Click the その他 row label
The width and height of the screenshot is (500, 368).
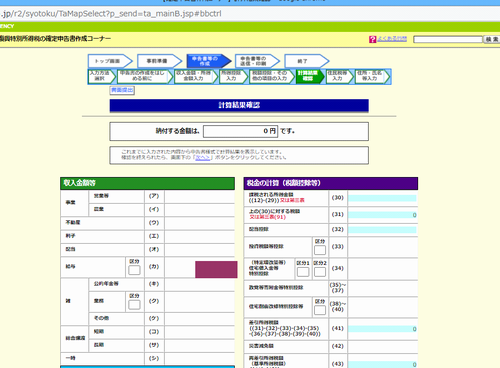[101, 318]
